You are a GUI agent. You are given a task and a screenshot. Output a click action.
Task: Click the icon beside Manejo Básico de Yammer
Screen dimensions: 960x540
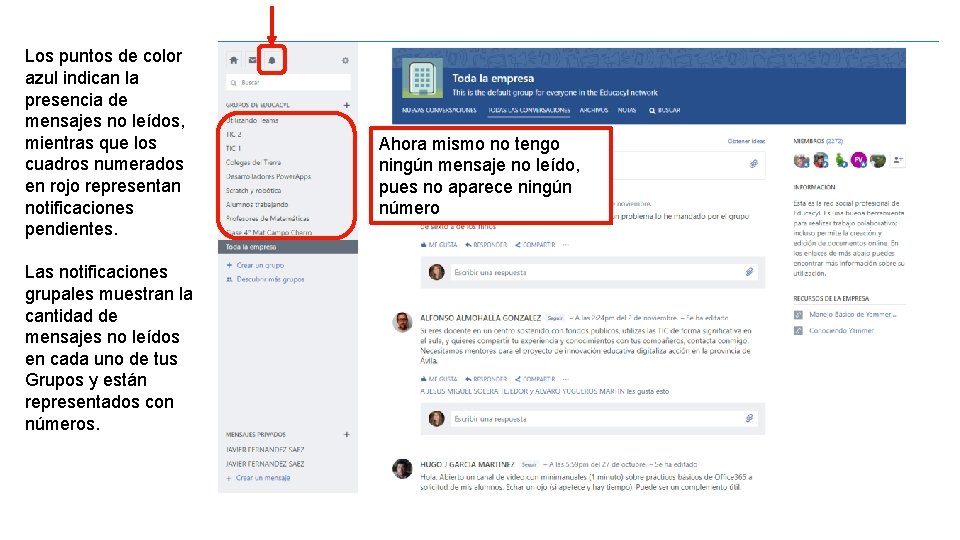point(798,315)
